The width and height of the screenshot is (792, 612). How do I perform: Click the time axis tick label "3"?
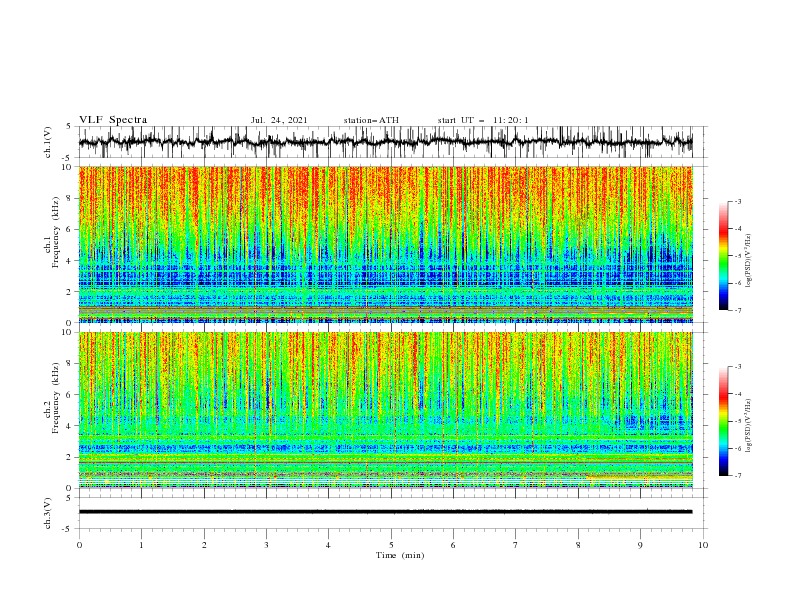pyautogui.click(x=266, y=545)
